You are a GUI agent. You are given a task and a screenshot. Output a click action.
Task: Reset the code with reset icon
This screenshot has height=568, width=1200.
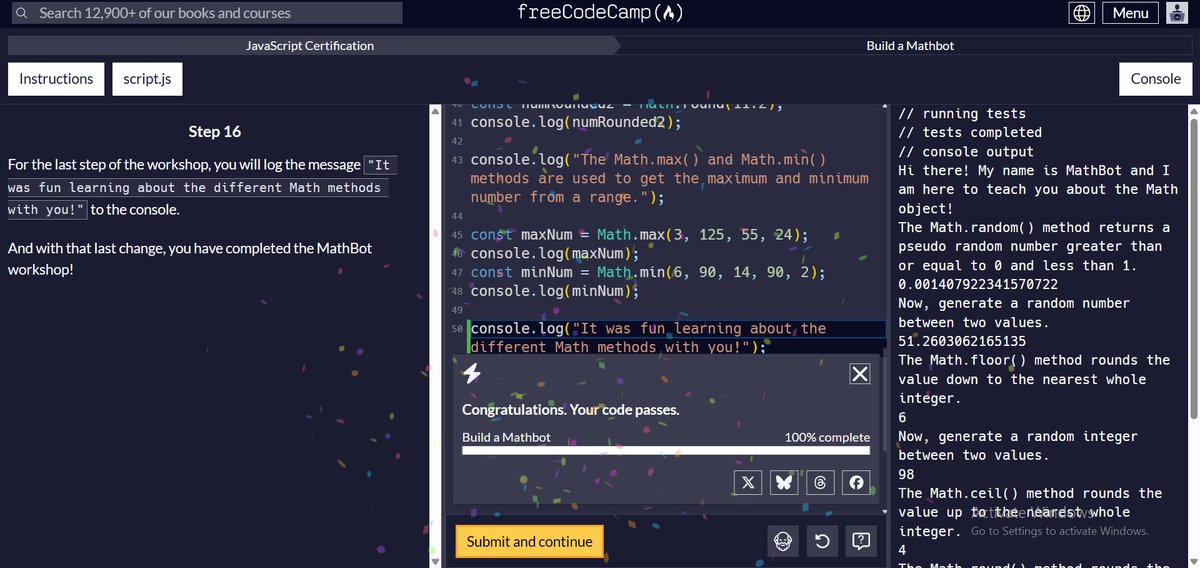click(x=822, y=541)
